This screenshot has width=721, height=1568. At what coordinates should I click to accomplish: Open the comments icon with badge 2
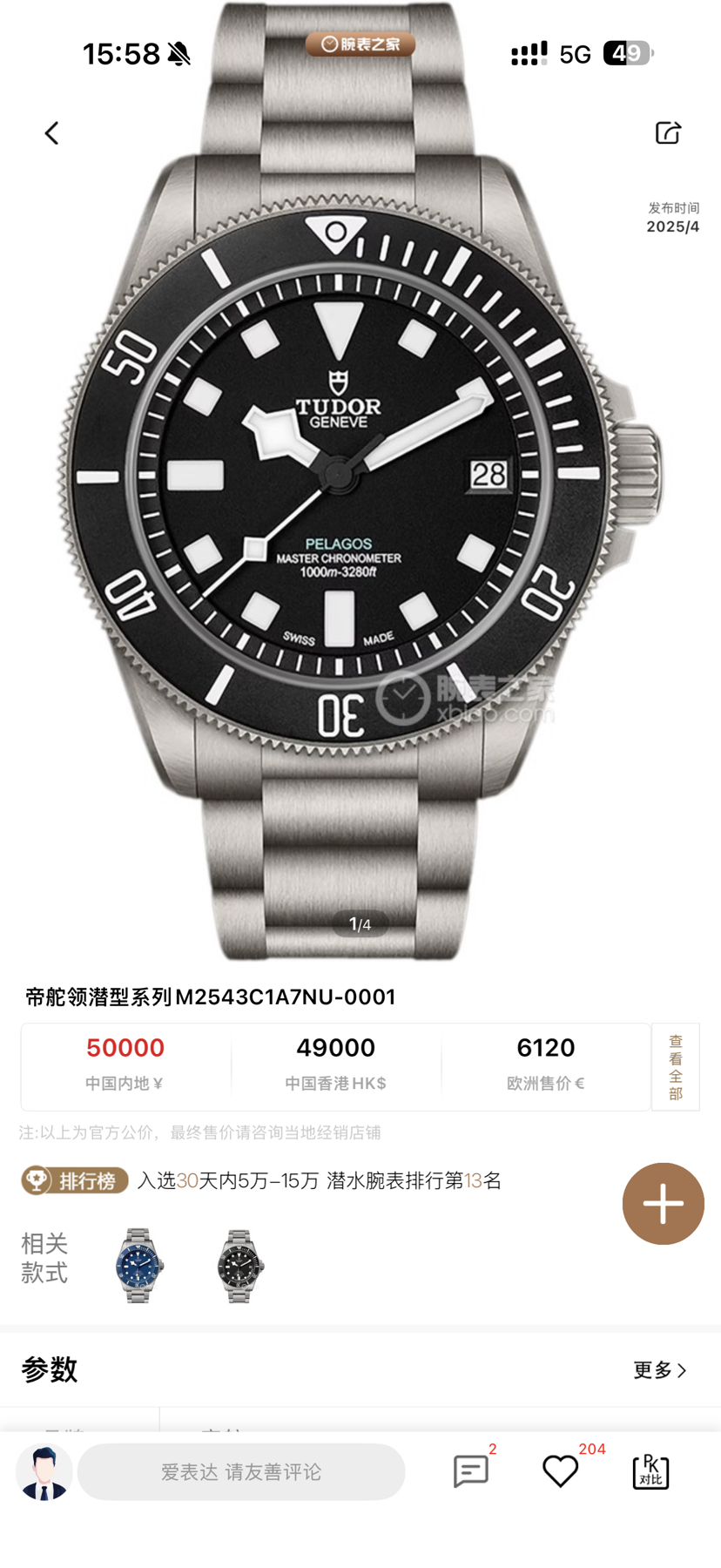click(471, 1471)
